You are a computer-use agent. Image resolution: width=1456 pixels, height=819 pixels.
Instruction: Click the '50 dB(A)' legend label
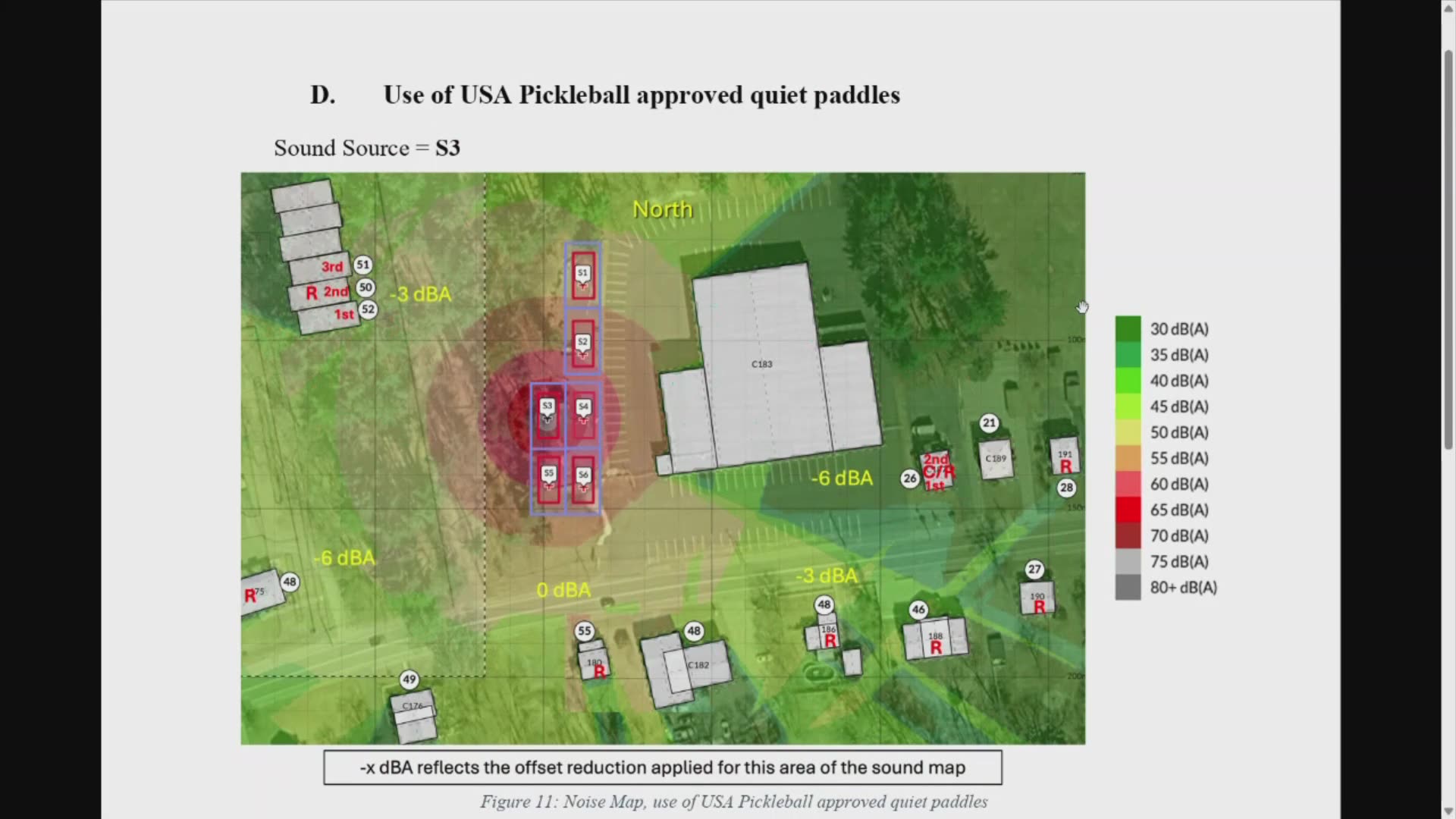pos(1179,432)
